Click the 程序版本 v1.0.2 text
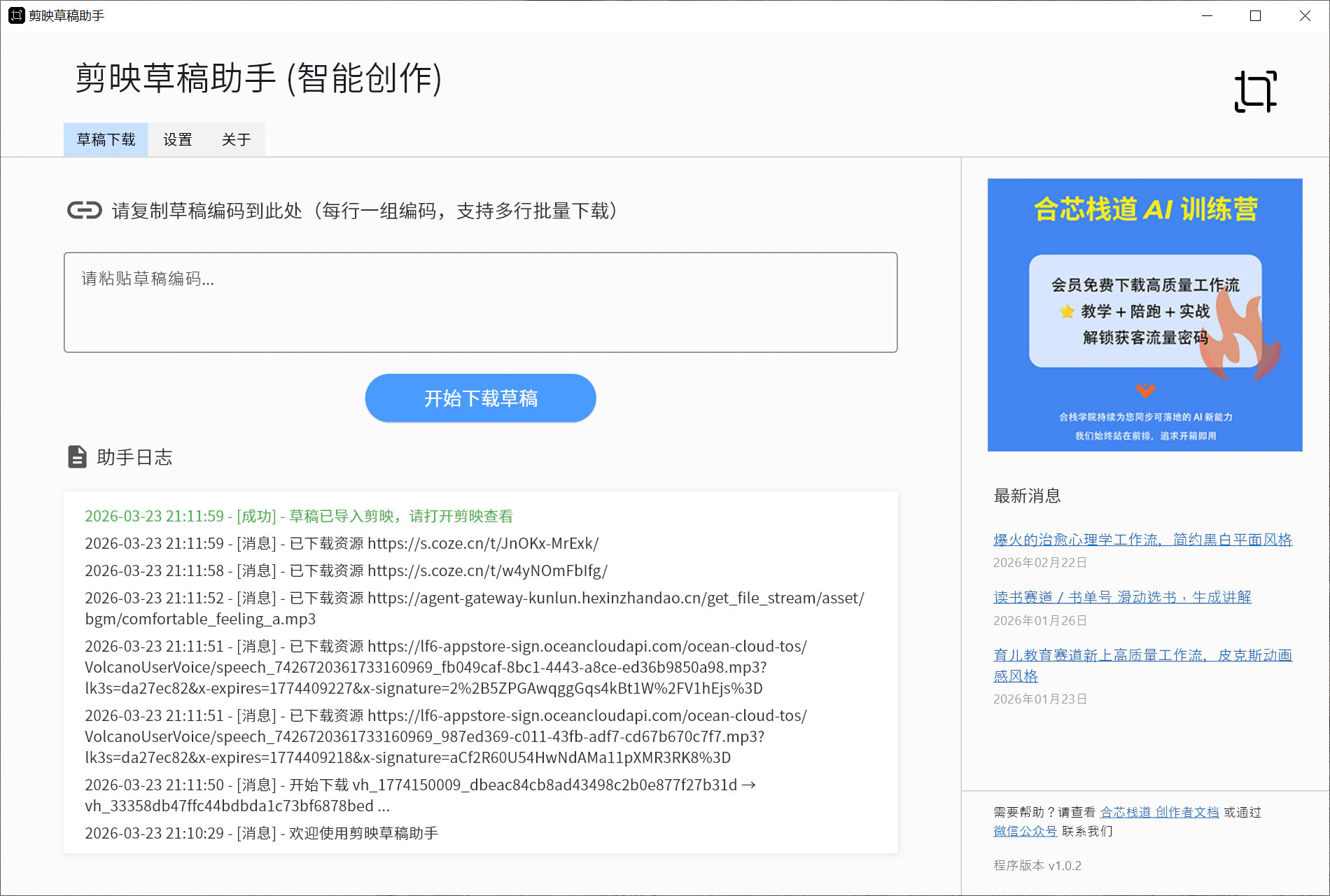This screenshot has width=1330, height=896. (x=1037, y=865)
